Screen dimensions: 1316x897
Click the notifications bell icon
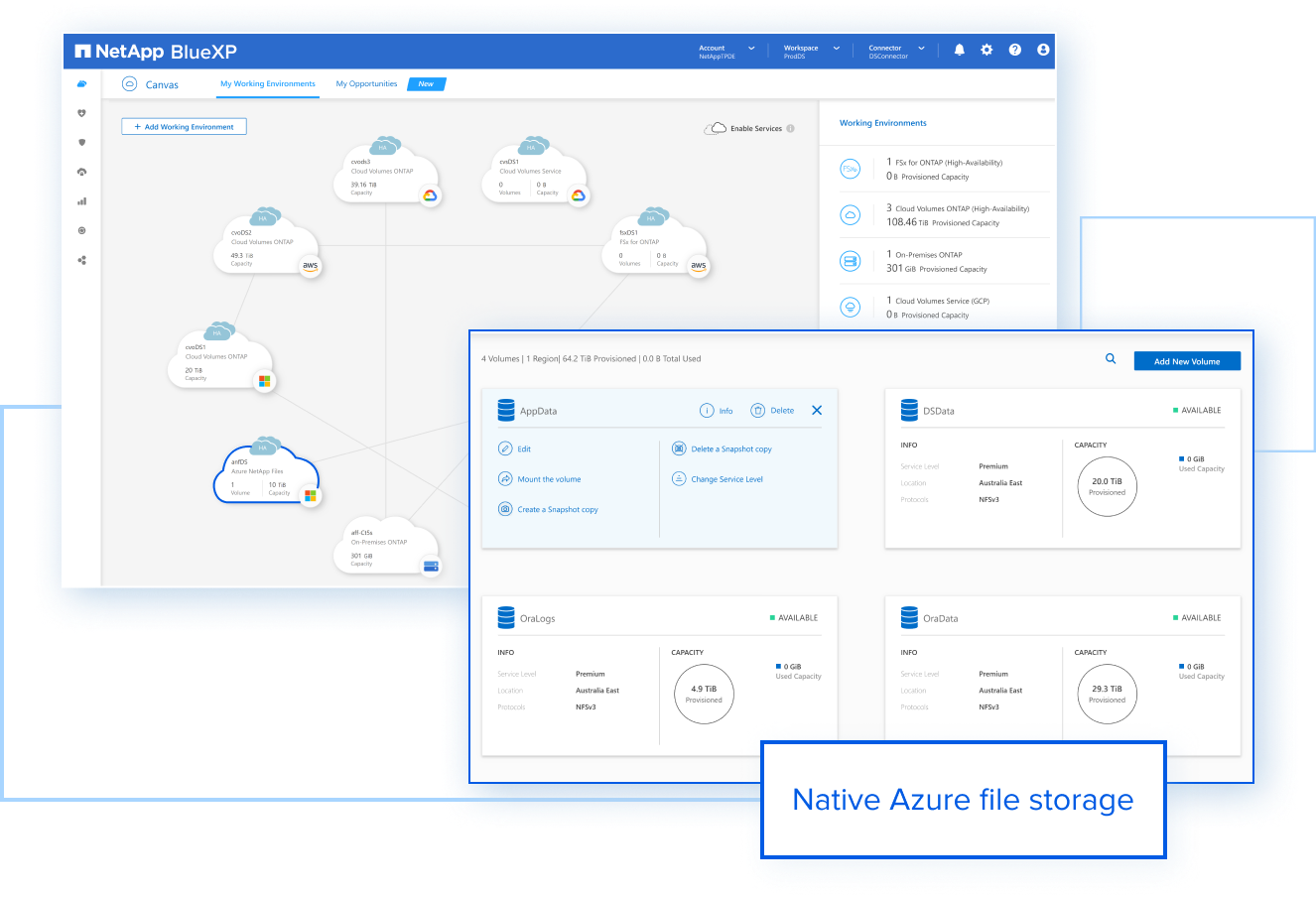pyautogui.click(x=959, y=50)
